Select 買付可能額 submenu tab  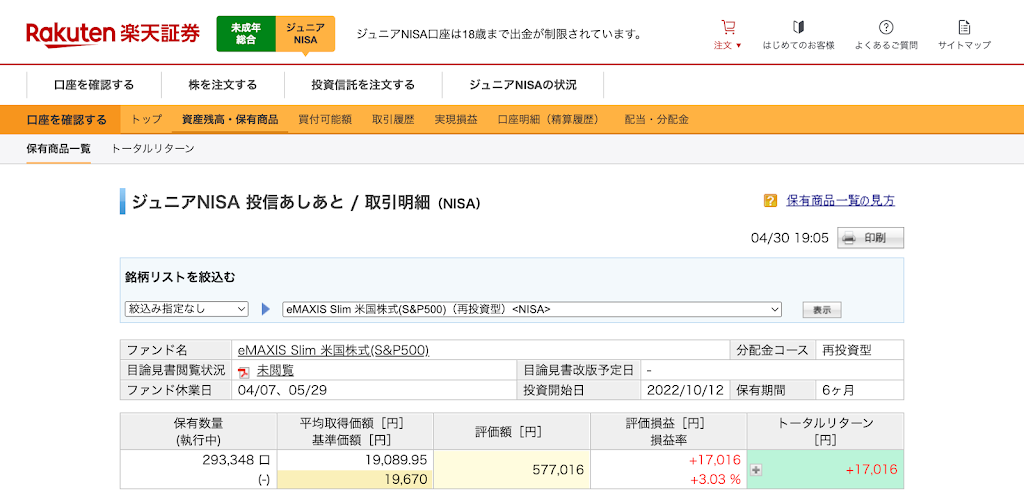(x=325, y=119)
